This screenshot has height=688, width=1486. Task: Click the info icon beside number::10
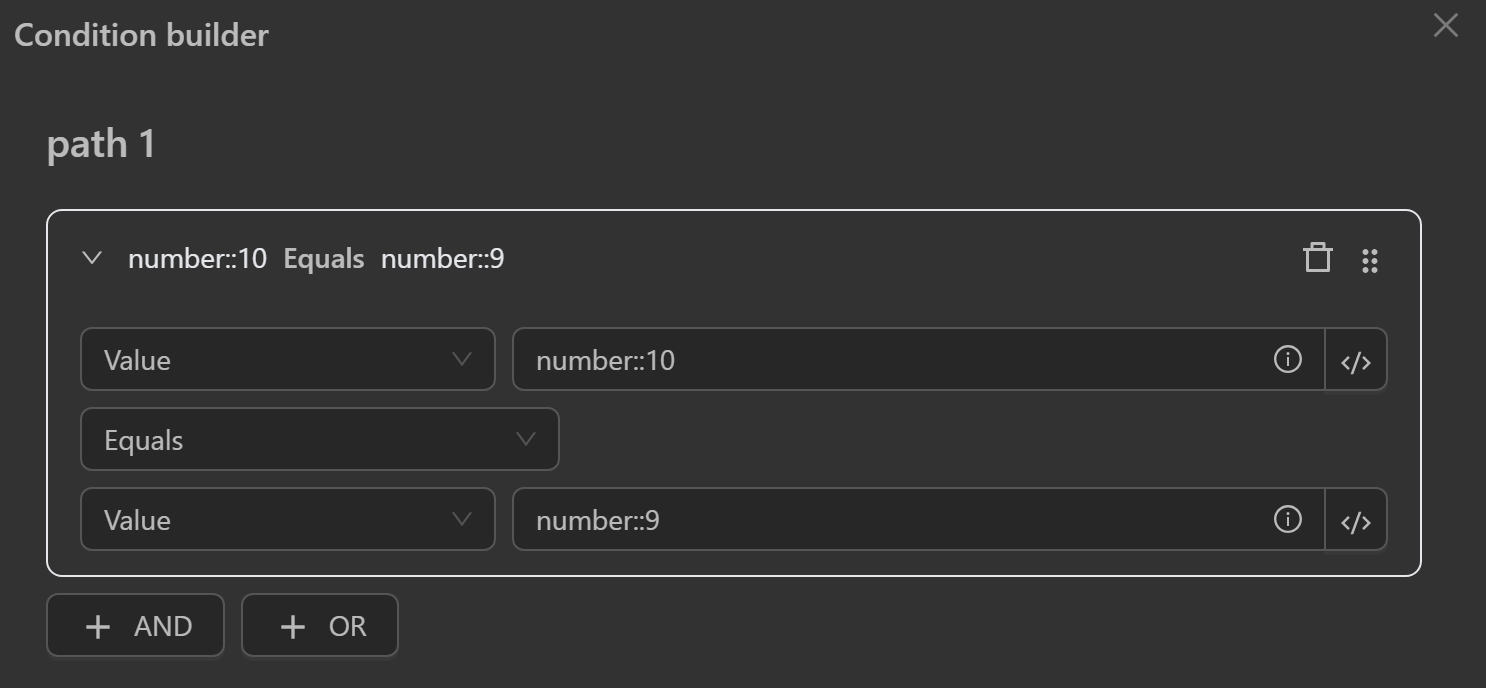tap(1288, 360)
